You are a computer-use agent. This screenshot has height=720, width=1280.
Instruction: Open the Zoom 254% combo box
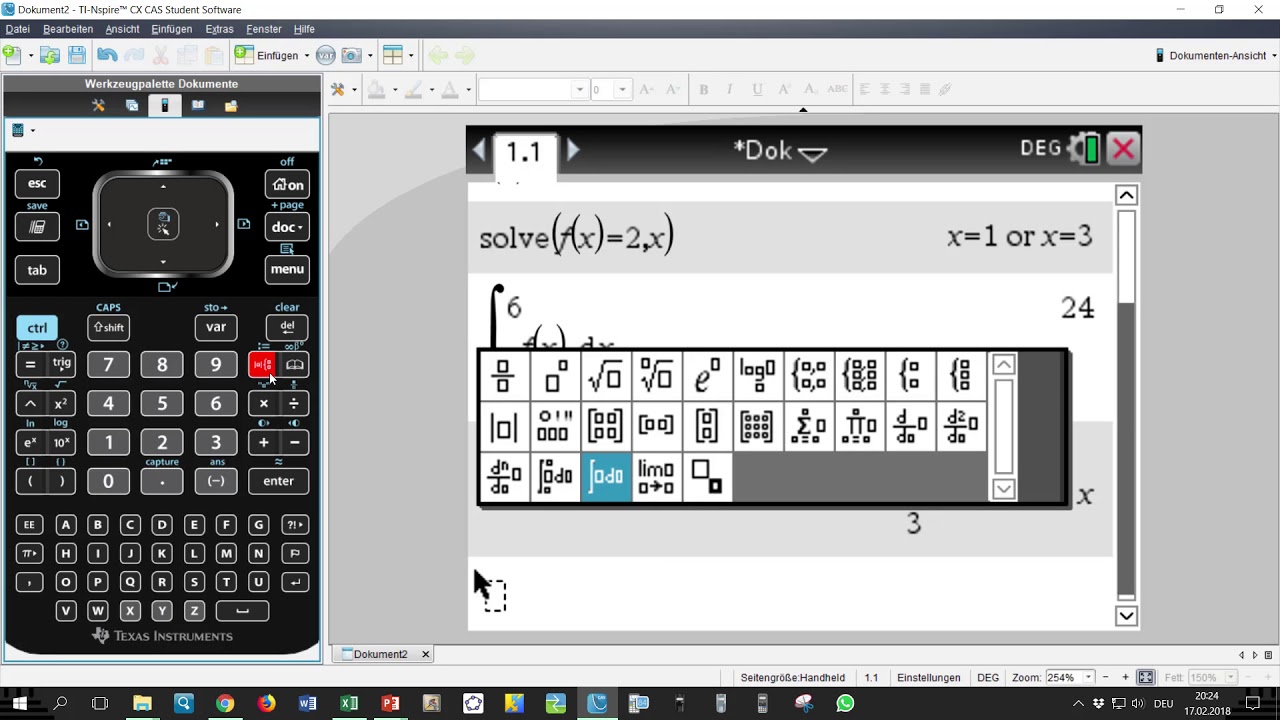pyautogui.click(x=1070, y=677)
